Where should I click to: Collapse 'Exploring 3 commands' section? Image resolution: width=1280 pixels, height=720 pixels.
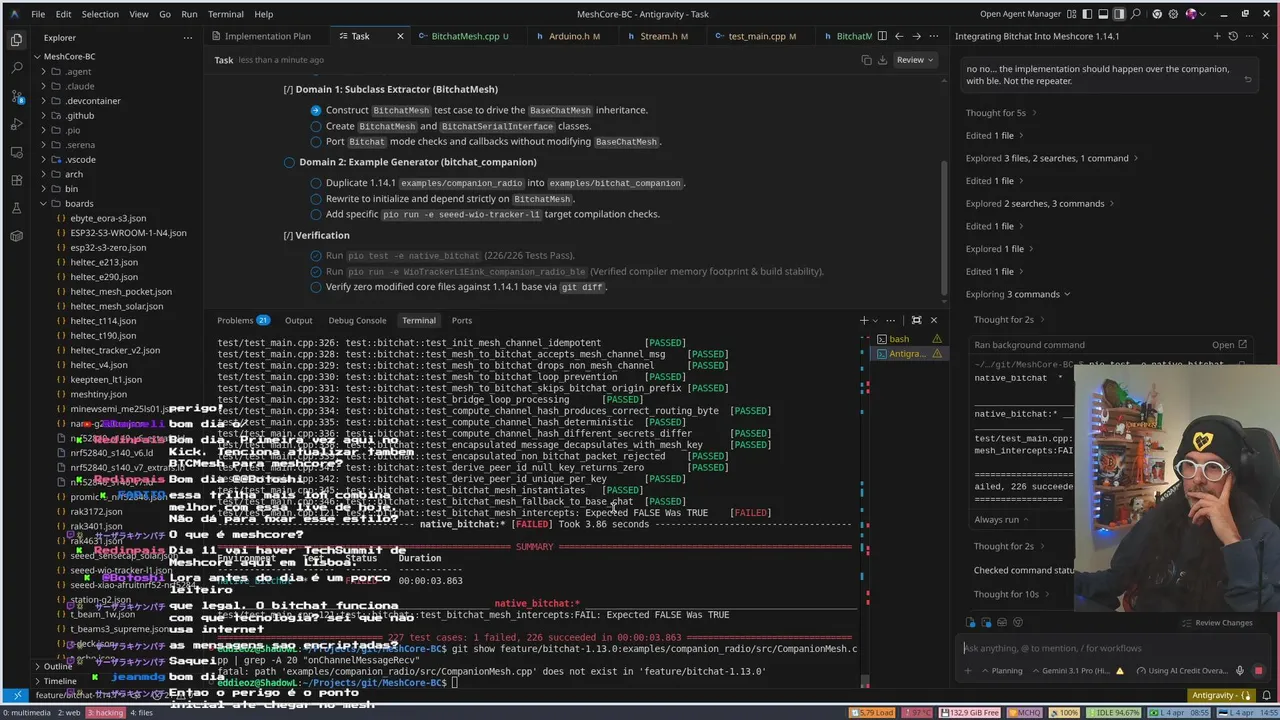tap(1018, 294)
